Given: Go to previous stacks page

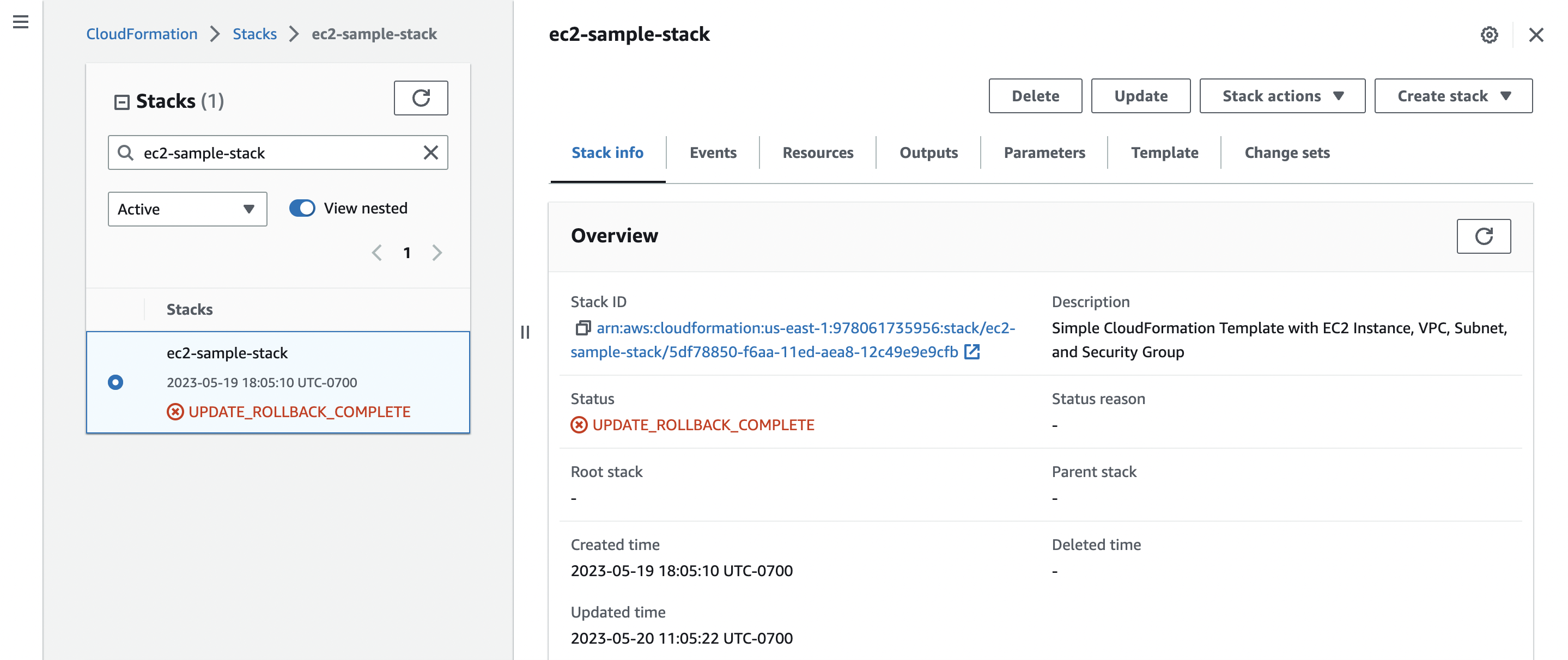Looking at the screenshot, I should [378, 253].
